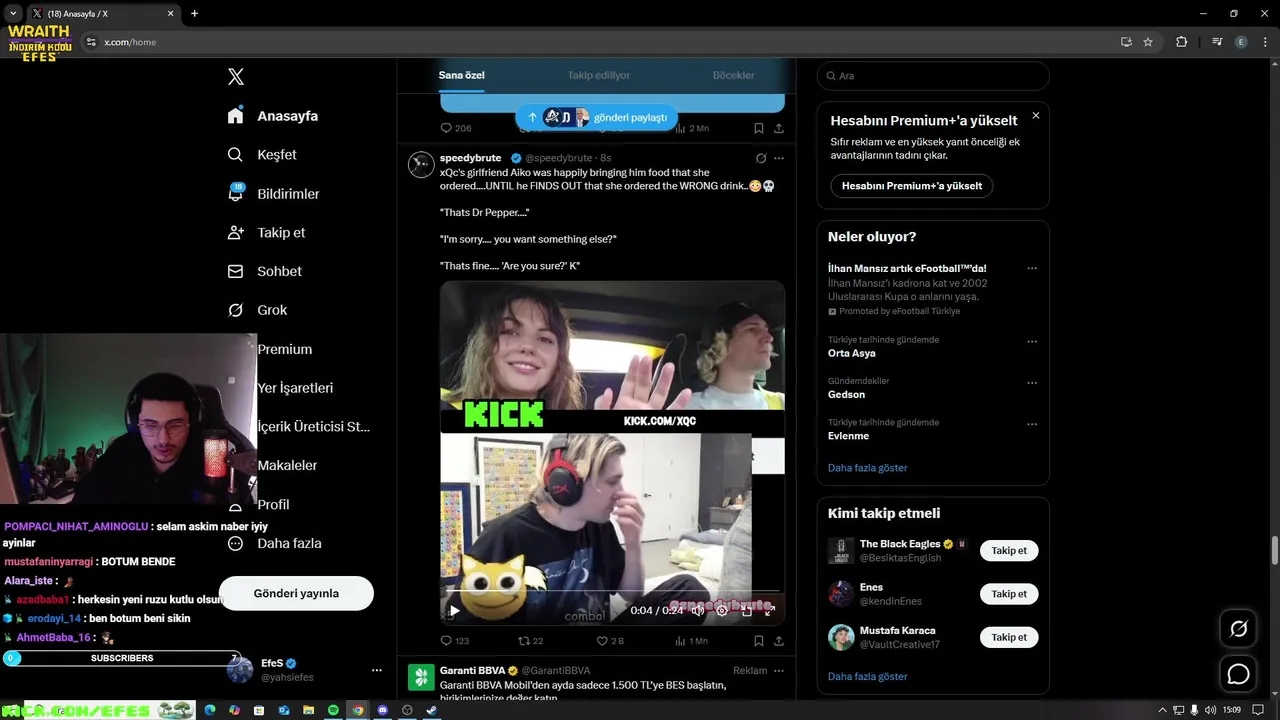Open Keşfet (Explore) in sidebar
This screenshot has width=1280, height=720.
tap(263, 155)
